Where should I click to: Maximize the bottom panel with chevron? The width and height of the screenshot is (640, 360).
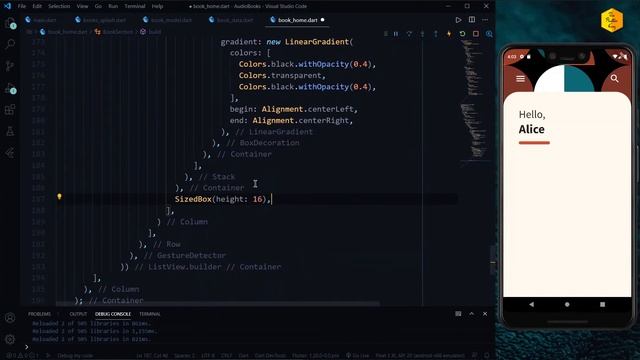coord(471,314)
